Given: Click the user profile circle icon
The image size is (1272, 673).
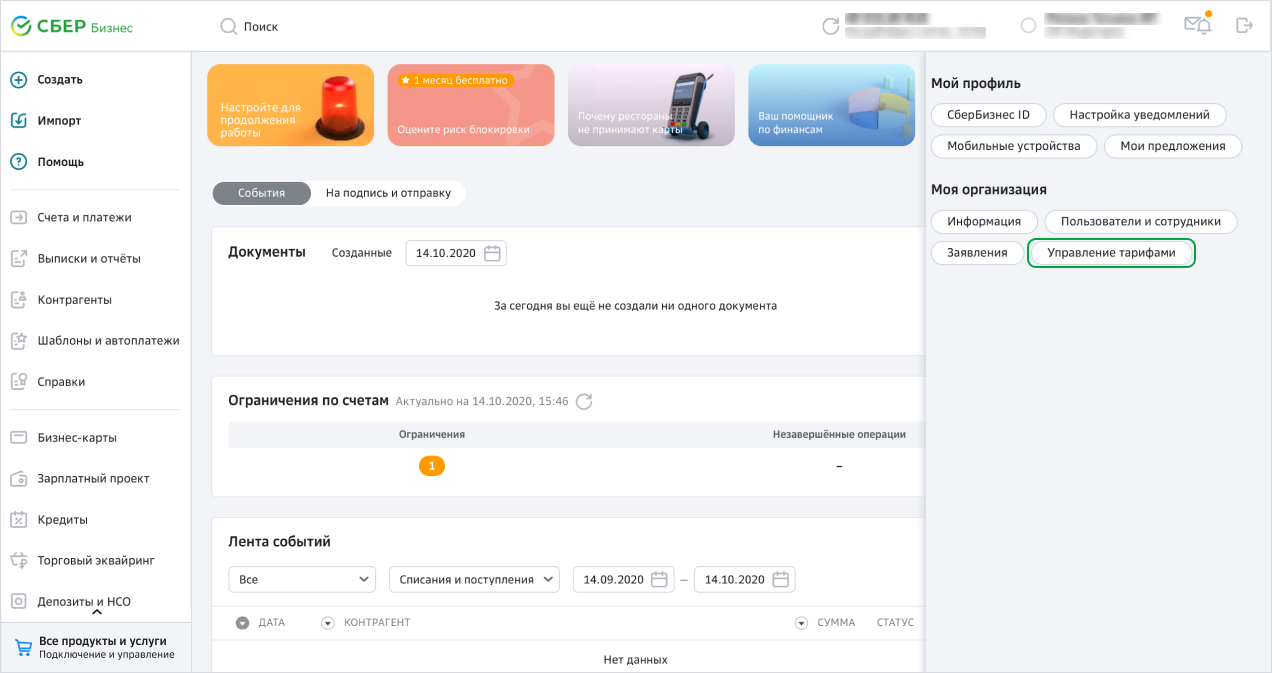Looking at the screenshot, I should [1028, 26].
